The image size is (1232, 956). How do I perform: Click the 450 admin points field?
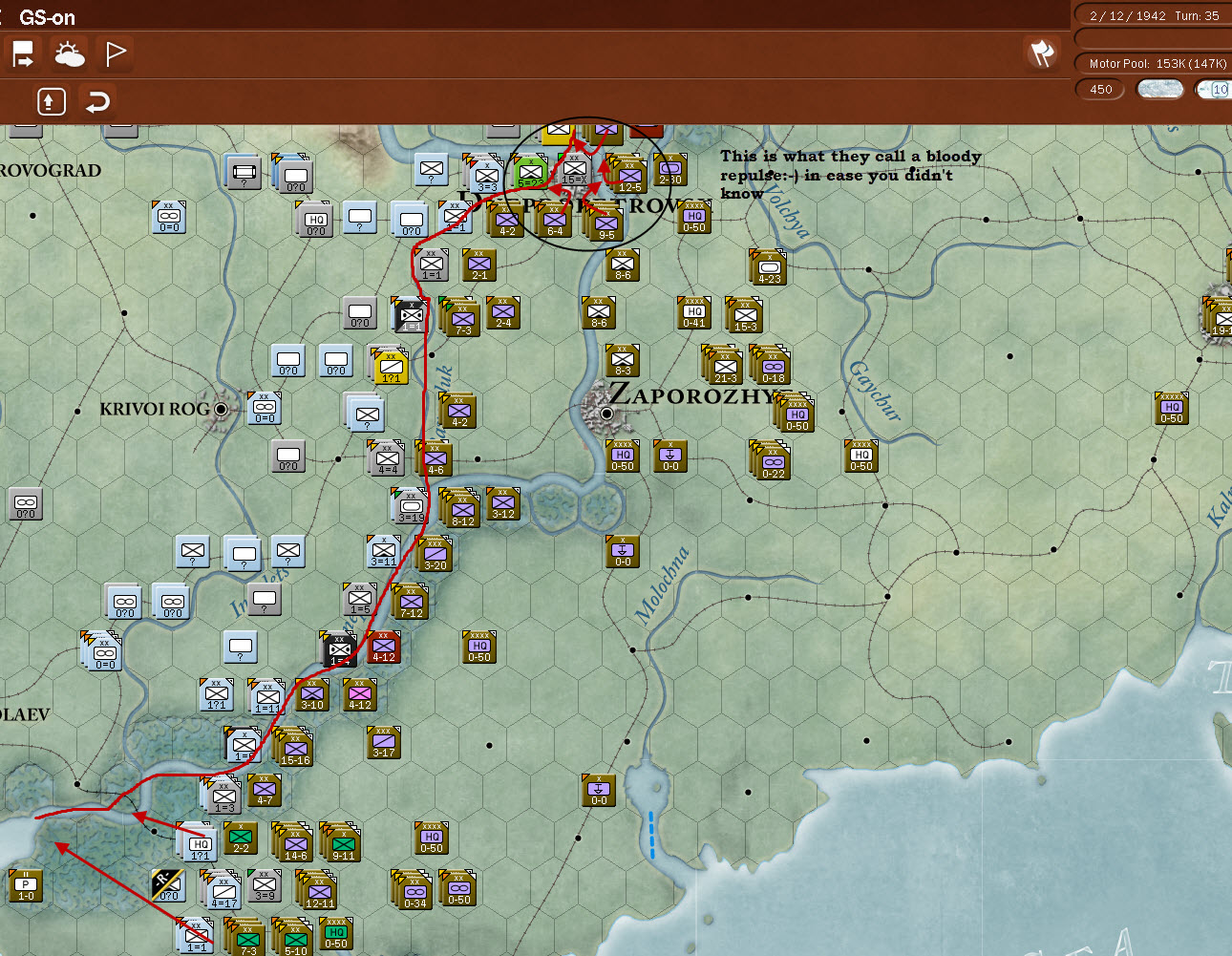click(x=1101, y=89)
